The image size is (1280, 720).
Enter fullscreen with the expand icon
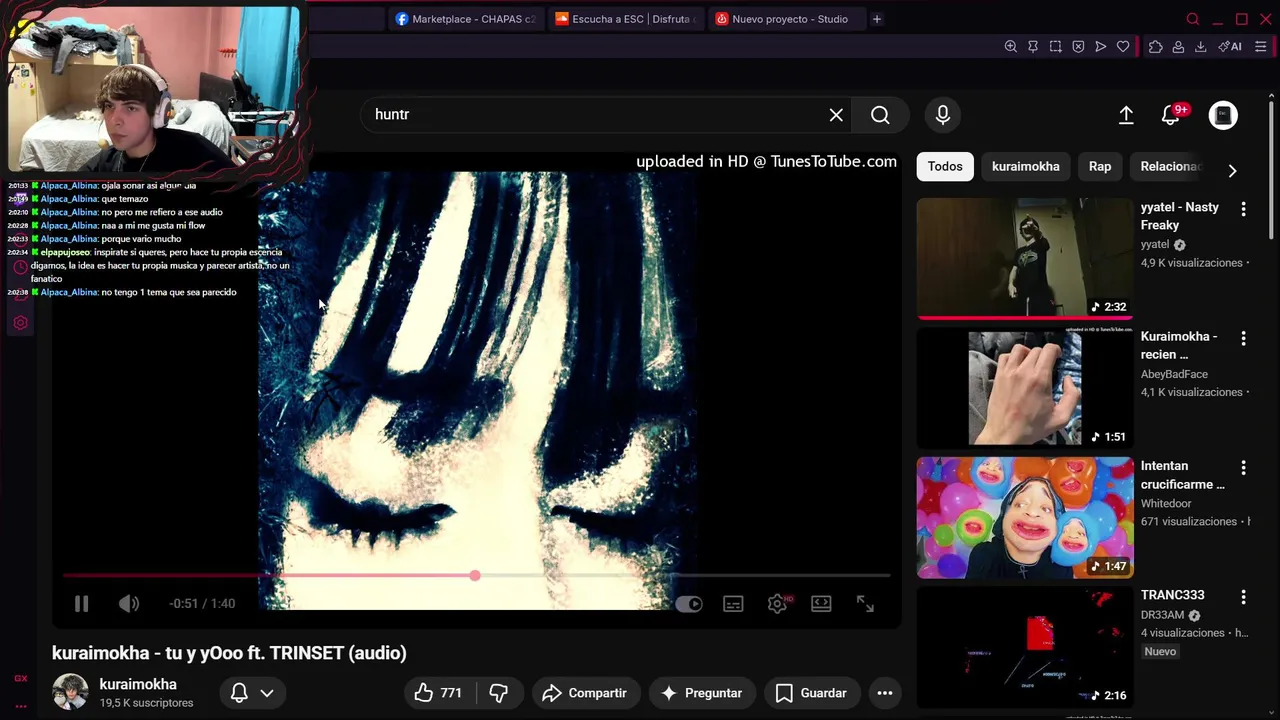(x=865, y=604)
